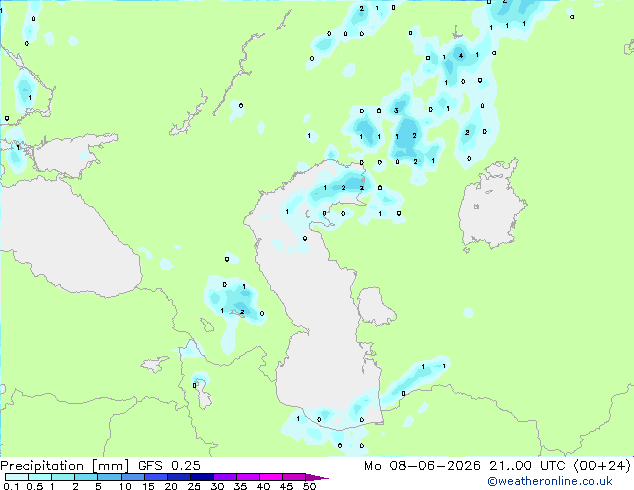Open the weatheronline.co.uk link

(x=550, y=481)
